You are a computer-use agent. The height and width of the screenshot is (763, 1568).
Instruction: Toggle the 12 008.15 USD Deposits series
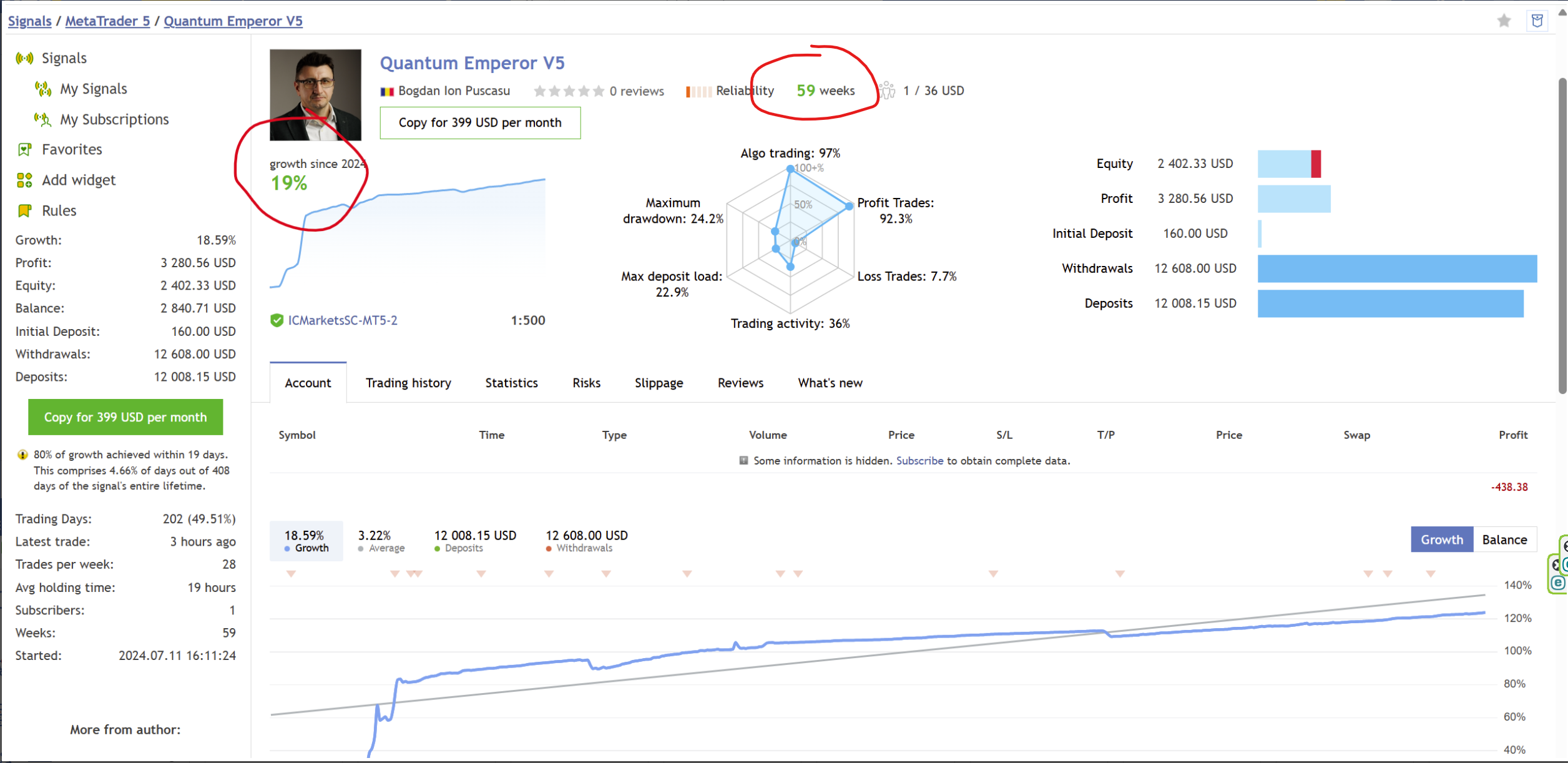[475, 541]
